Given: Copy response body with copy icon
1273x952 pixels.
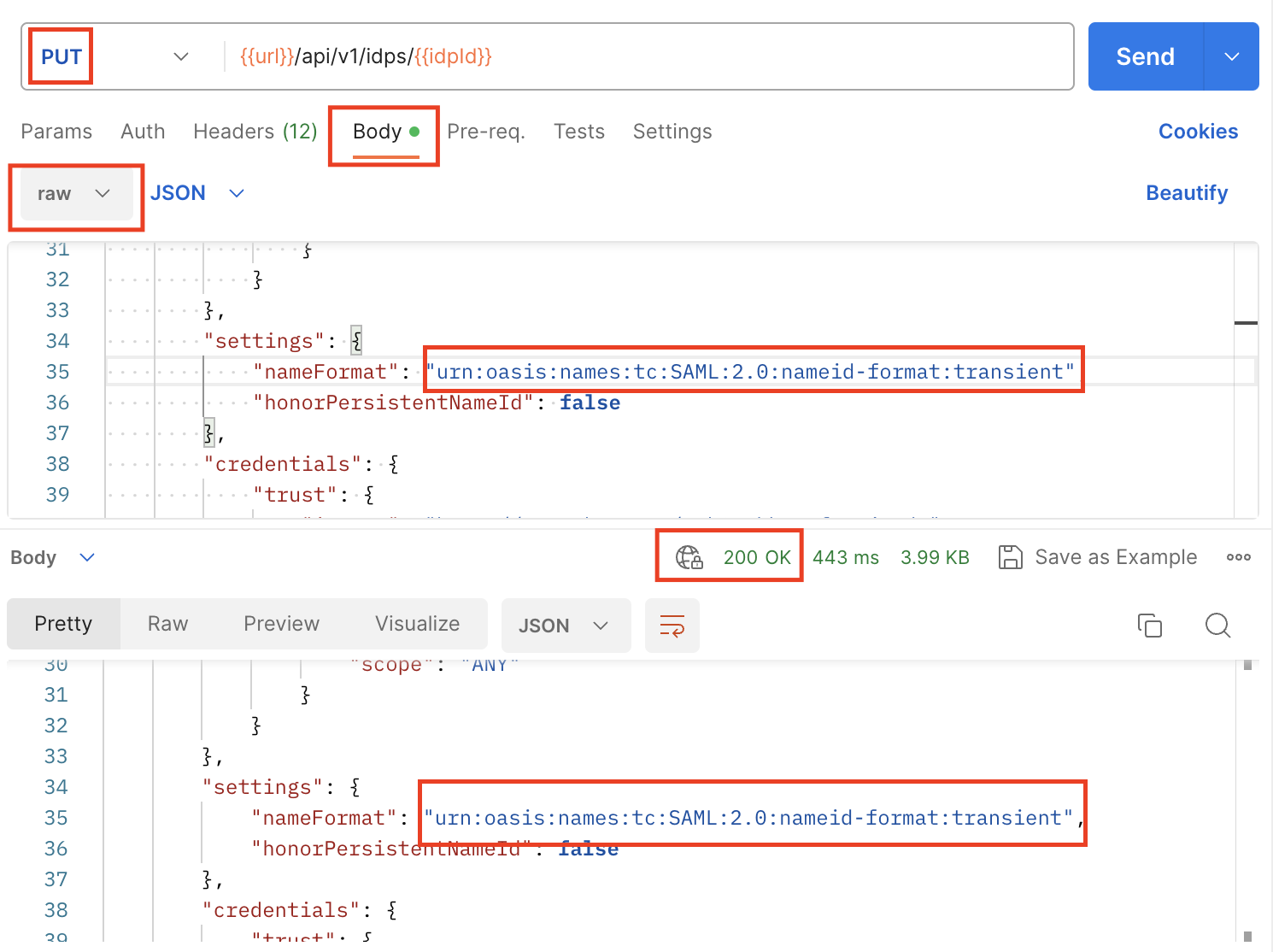Looking at the screenshot, I should tap(1149, 626).
